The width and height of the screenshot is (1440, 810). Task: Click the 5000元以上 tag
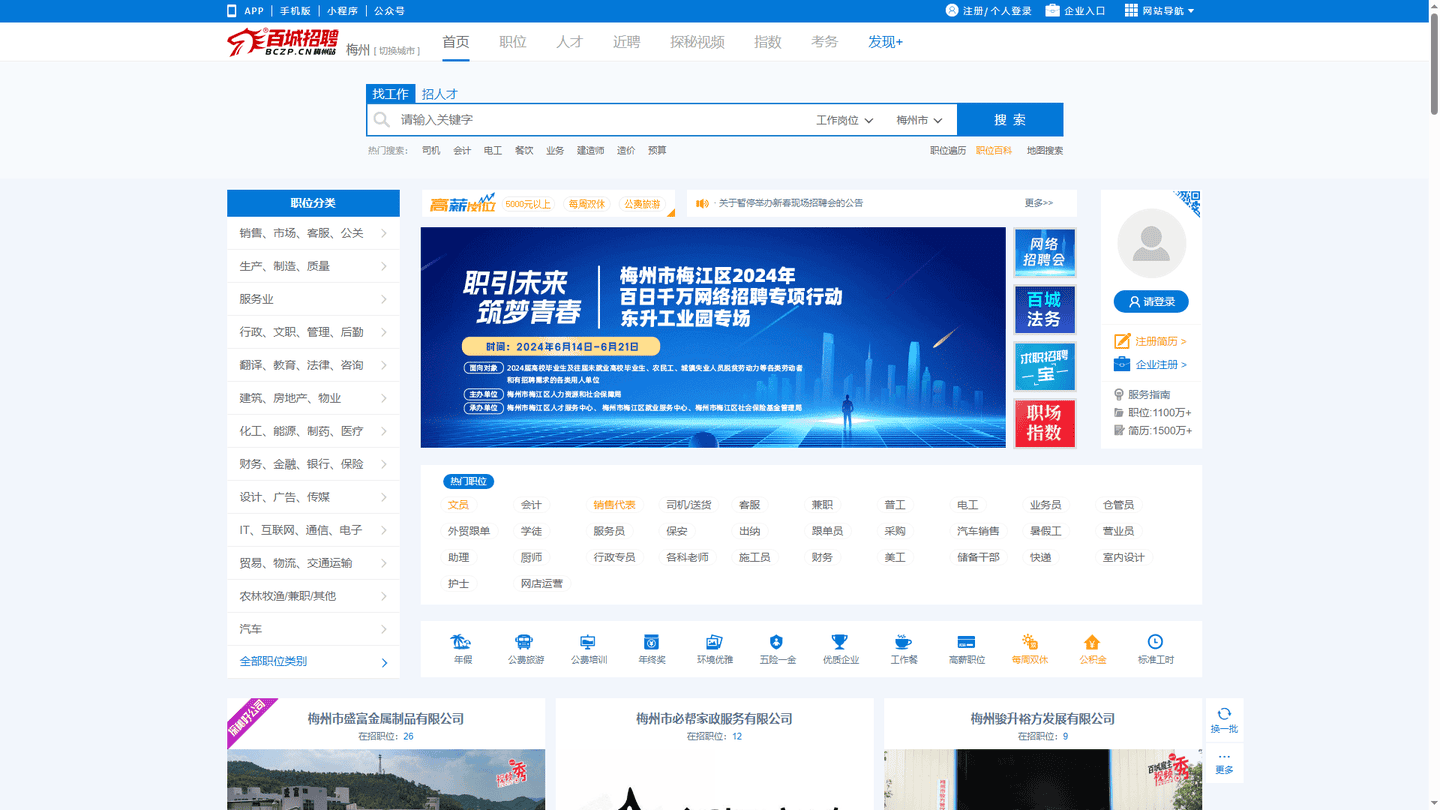pyautogui.click(x=528, y=204)
